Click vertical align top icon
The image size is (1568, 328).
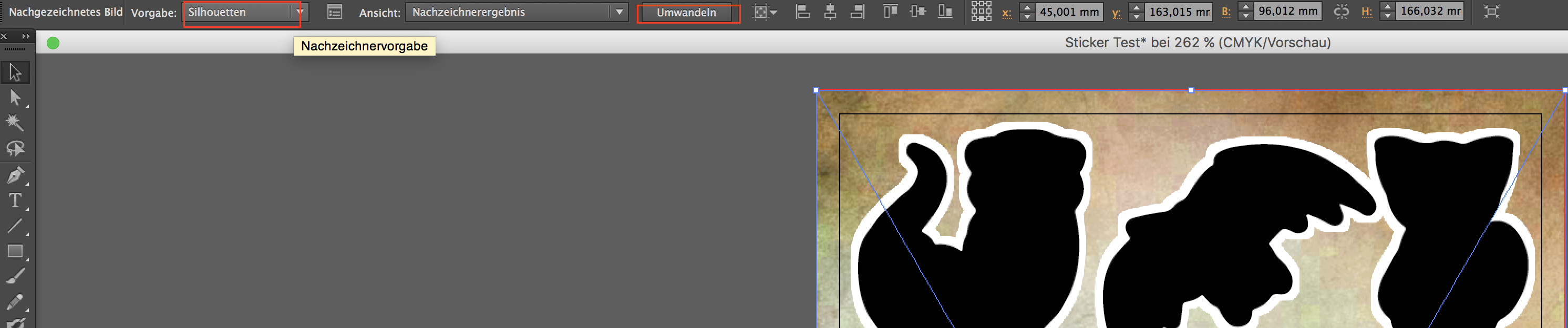pyautogui.click(x=891, y=11)
